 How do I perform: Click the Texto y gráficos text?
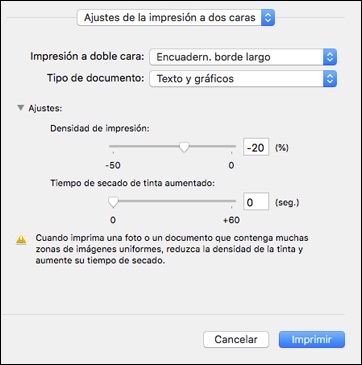(195, 79)
